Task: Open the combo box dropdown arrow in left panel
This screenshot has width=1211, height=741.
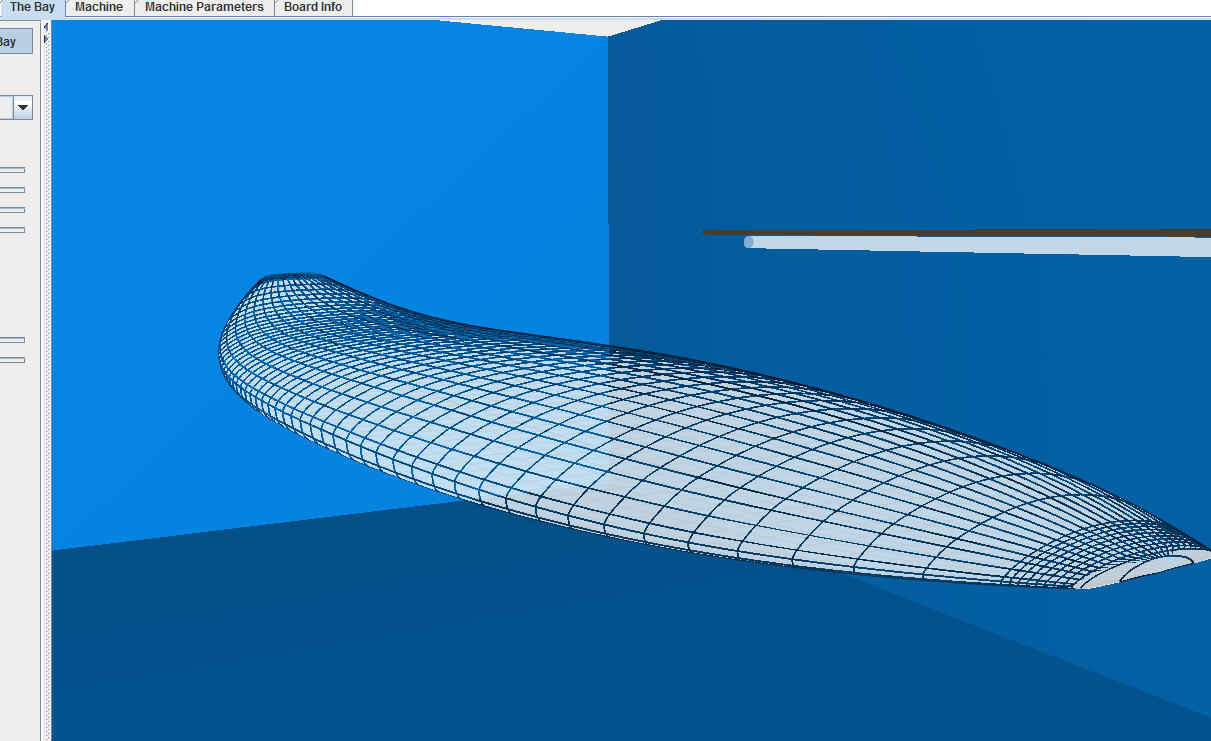Action: [23, 107]
